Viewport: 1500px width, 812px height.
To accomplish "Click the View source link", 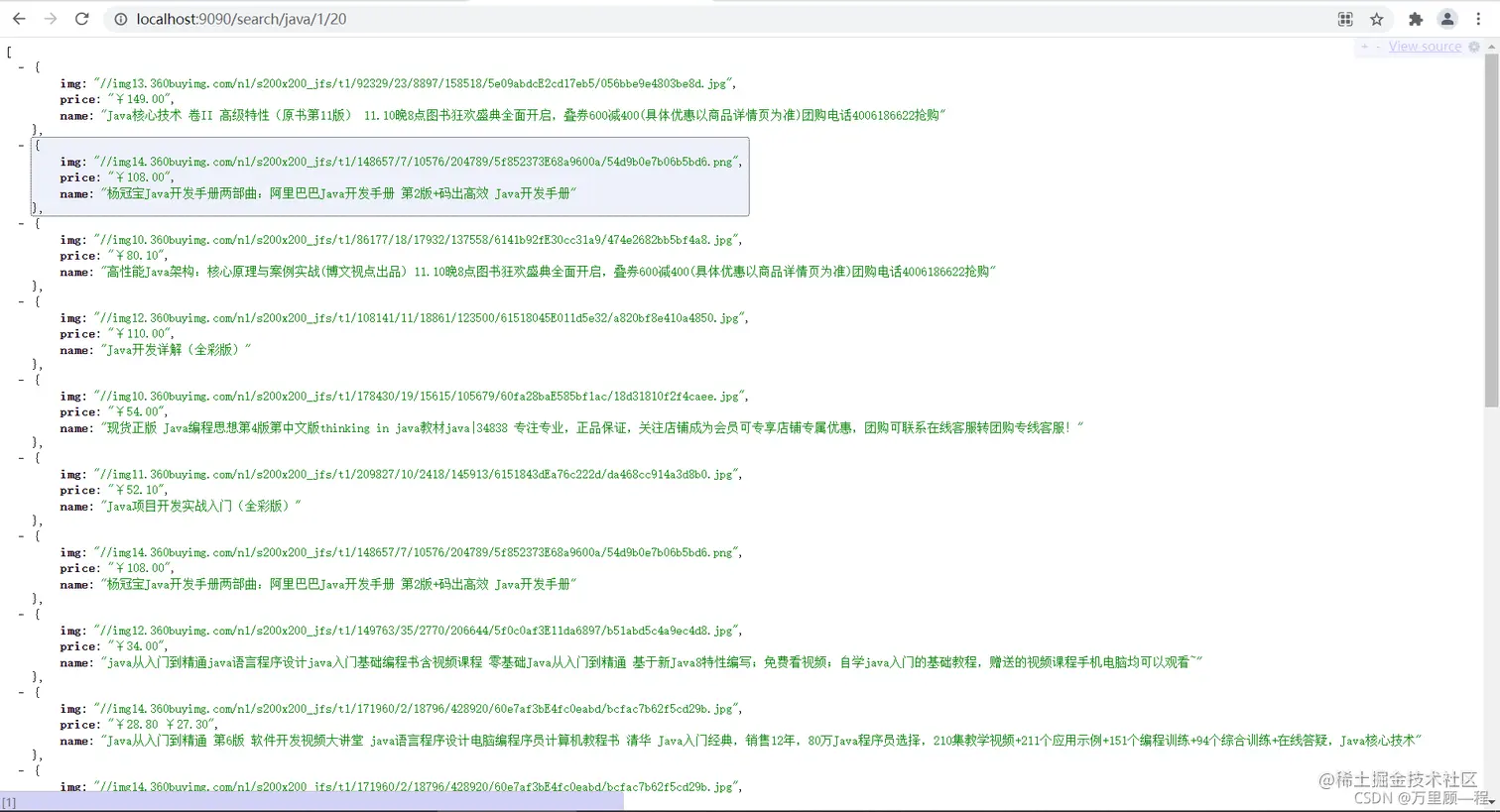I will click(x=1425, y=47).
